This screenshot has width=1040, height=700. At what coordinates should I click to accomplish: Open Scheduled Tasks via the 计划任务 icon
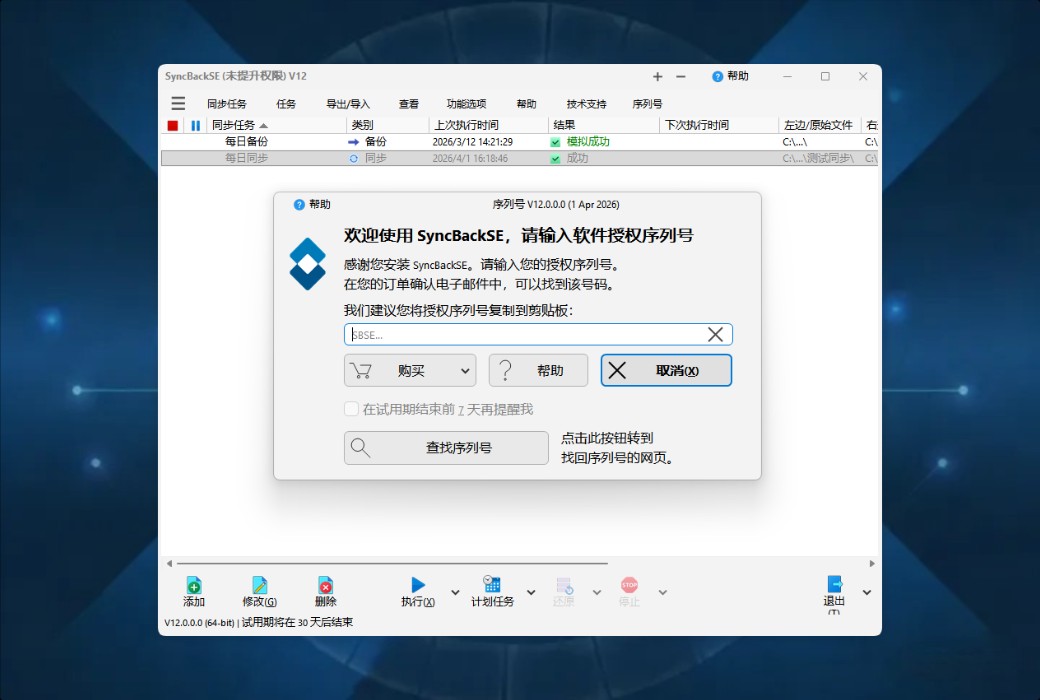tap(489, 588)
